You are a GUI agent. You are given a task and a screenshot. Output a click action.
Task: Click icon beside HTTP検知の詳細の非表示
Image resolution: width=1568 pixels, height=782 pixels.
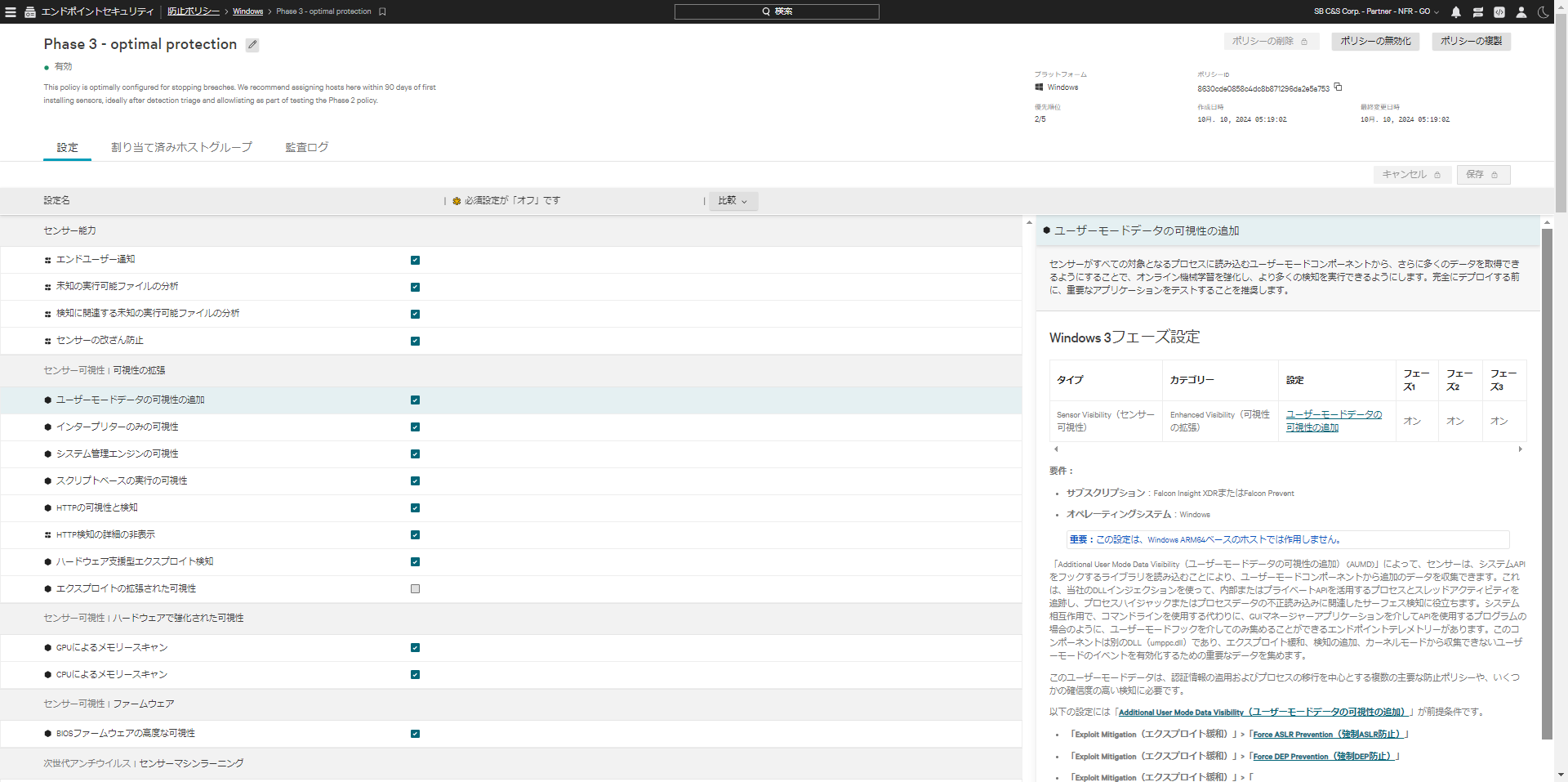48,535
